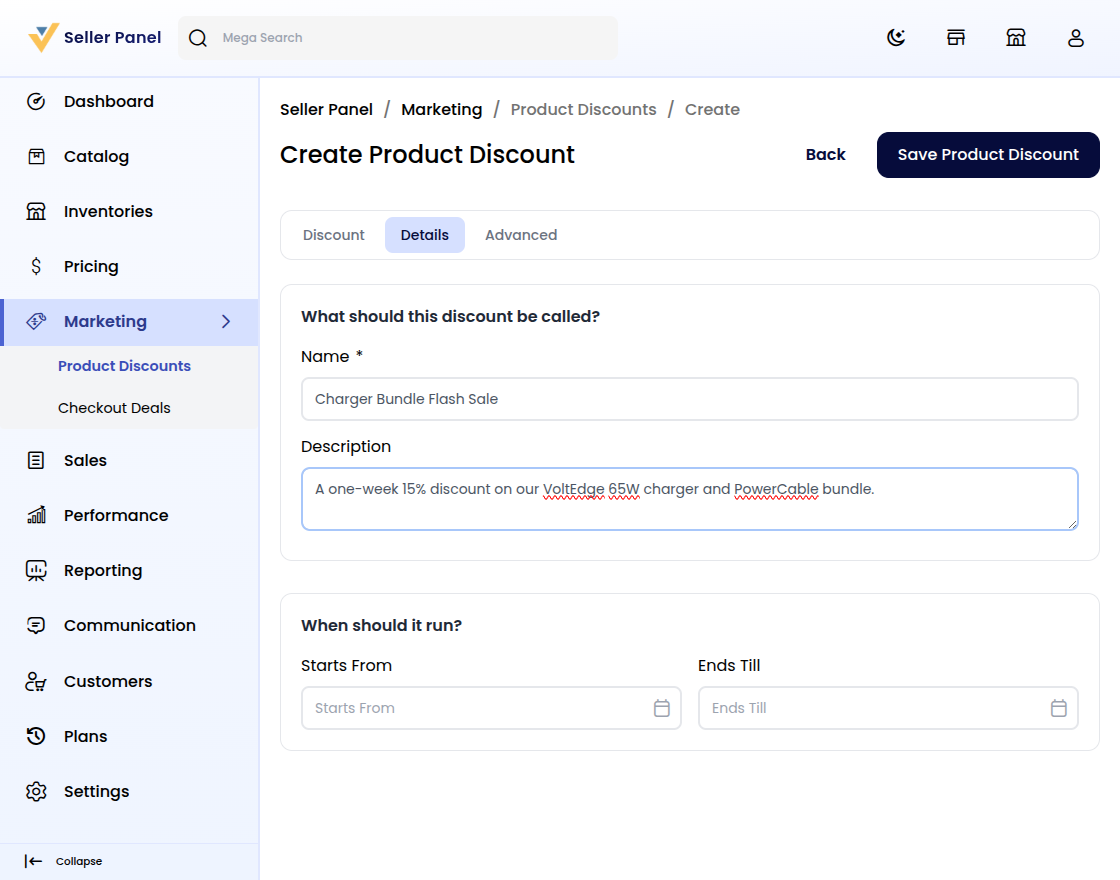Click into the Description textarea

pos(689,499)
